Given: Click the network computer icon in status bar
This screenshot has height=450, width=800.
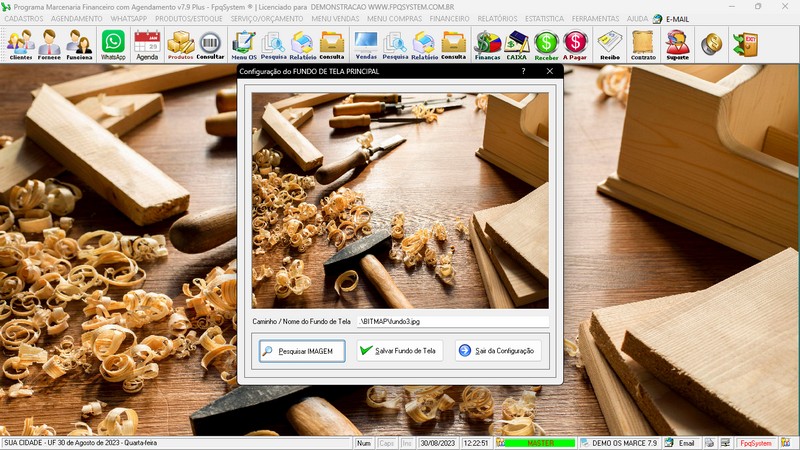Looking at the screenshot, I should point(725,443).
